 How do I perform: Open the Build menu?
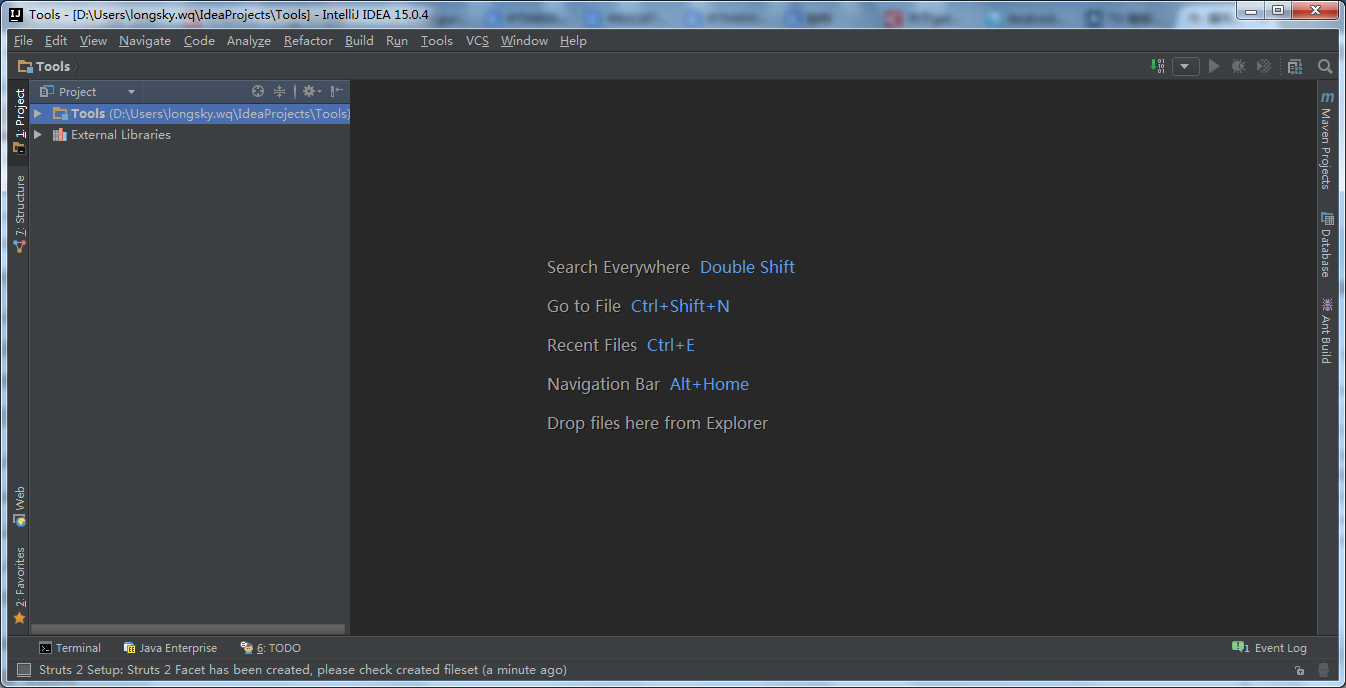click(359, 41)
